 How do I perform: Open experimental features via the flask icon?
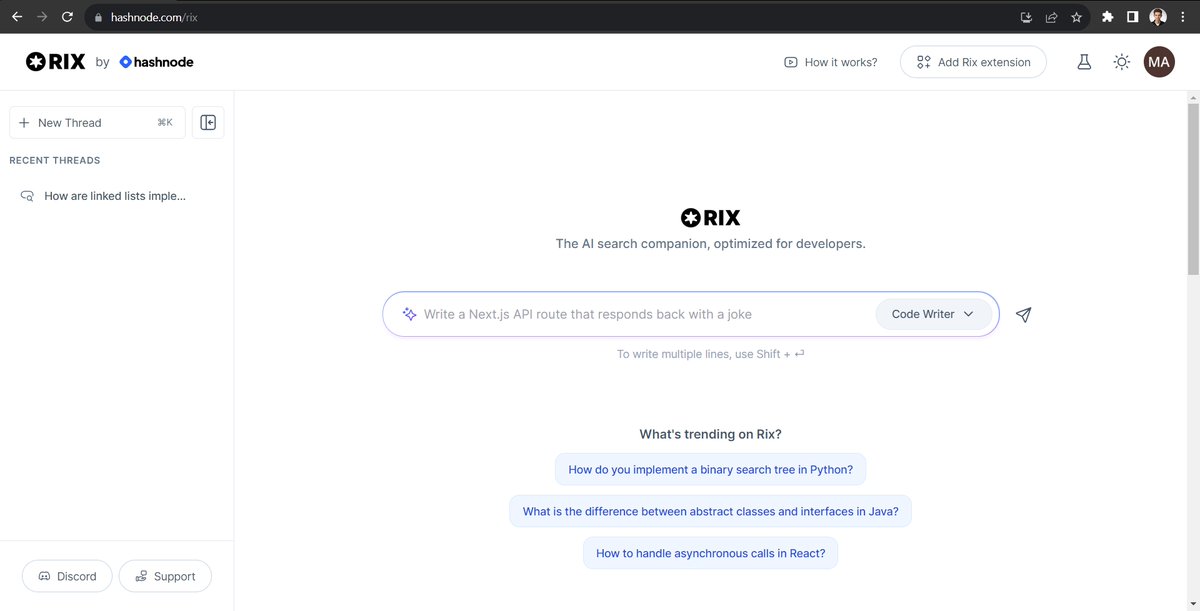click(x=1084, y=61)
